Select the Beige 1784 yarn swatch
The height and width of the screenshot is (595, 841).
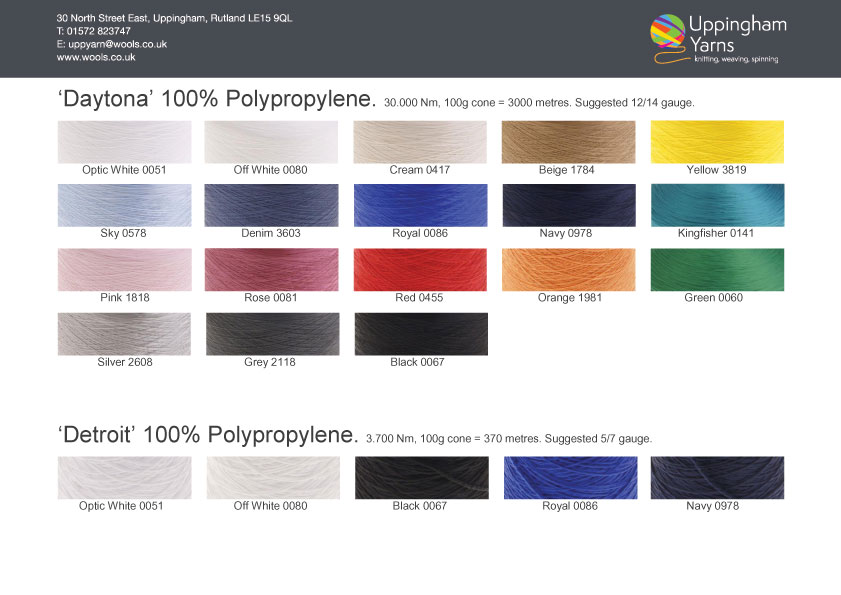tap(568, 141)
